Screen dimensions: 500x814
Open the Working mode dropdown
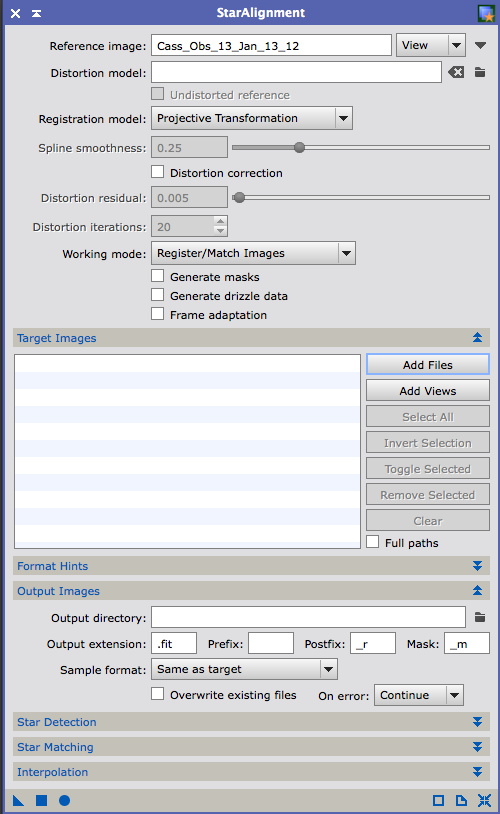[253, 253]
